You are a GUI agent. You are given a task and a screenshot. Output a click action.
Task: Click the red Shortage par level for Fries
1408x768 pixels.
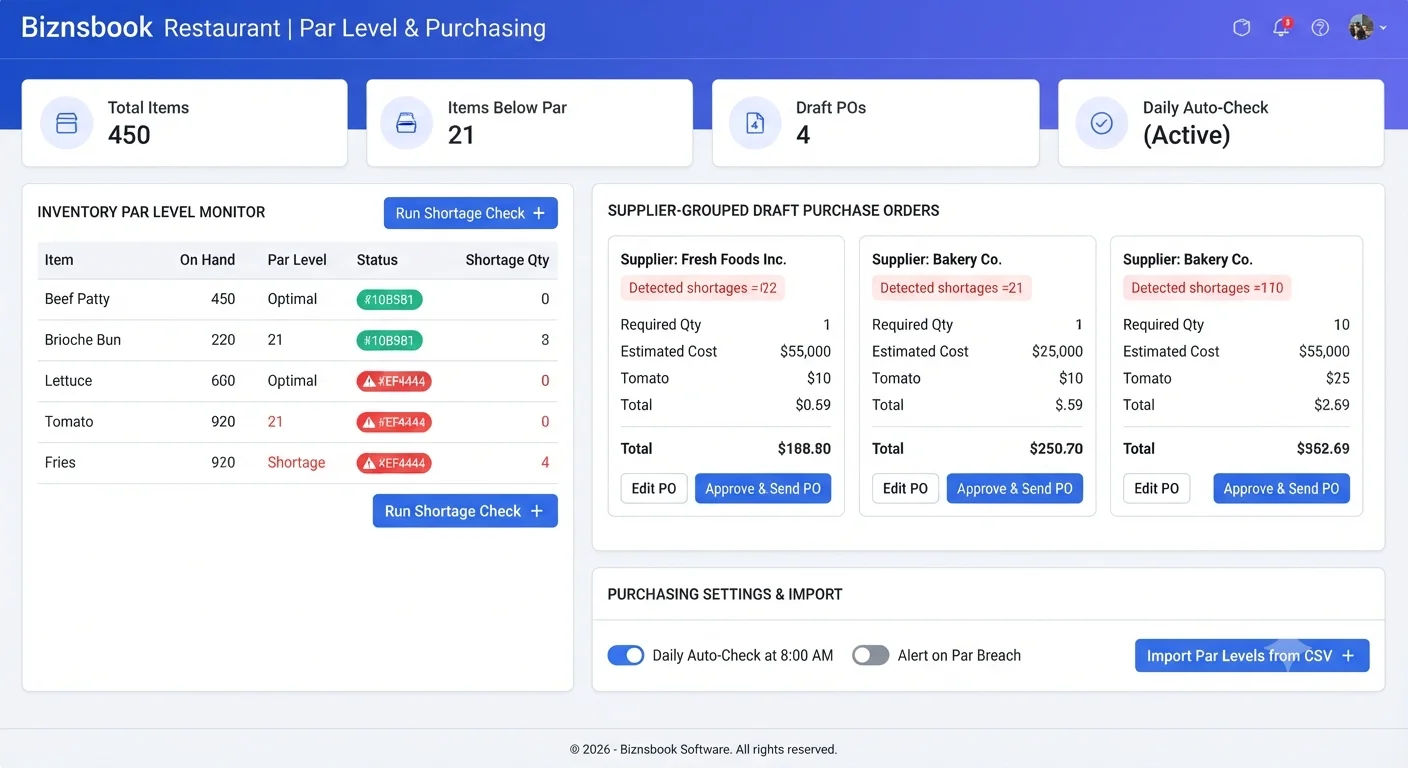click(296, 463)
